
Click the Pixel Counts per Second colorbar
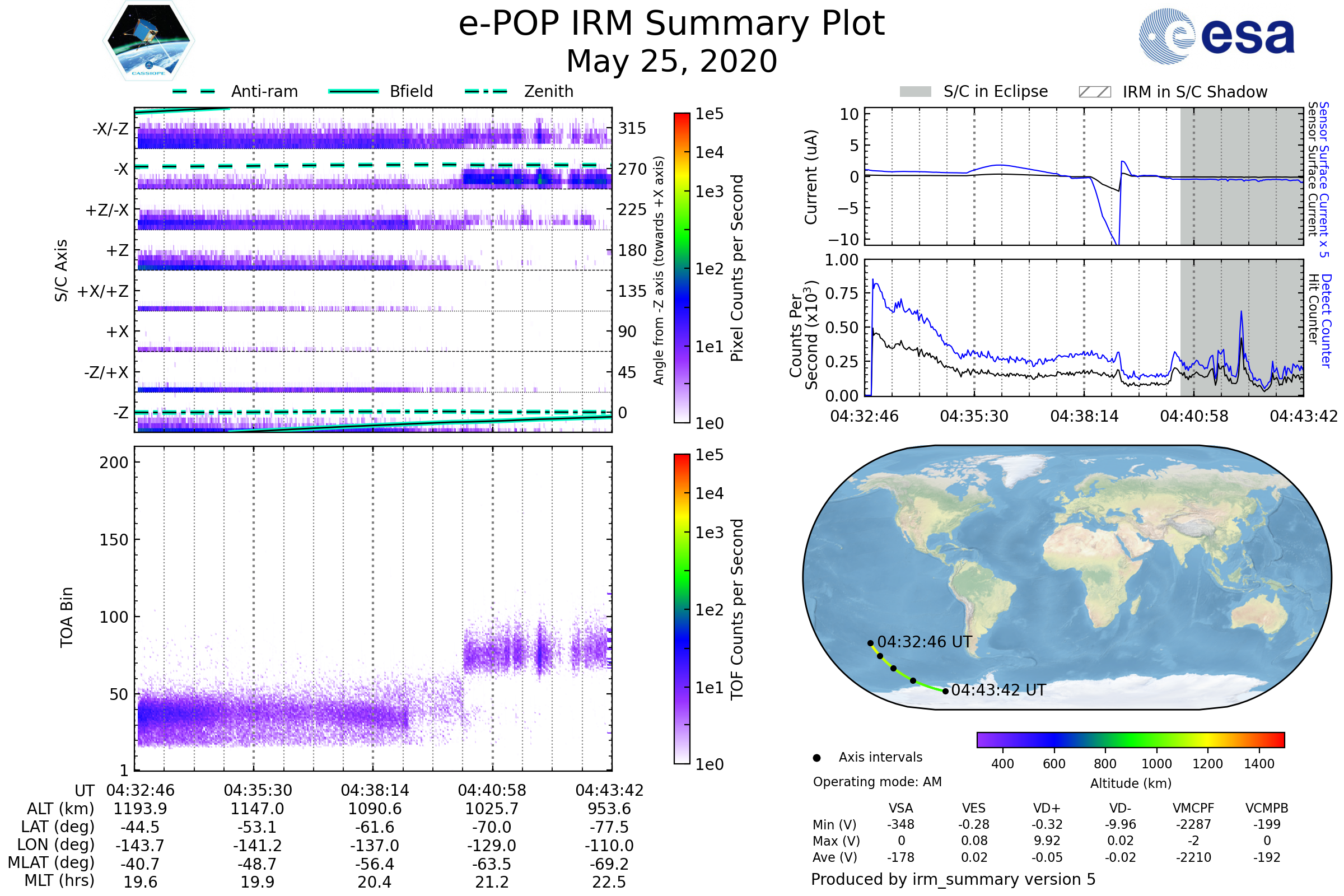click(682, 268)
